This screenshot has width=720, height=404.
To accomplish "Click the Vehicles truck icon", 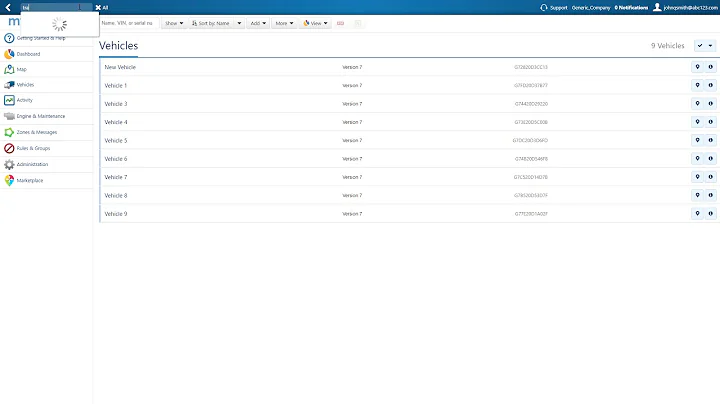I will 9,85.
